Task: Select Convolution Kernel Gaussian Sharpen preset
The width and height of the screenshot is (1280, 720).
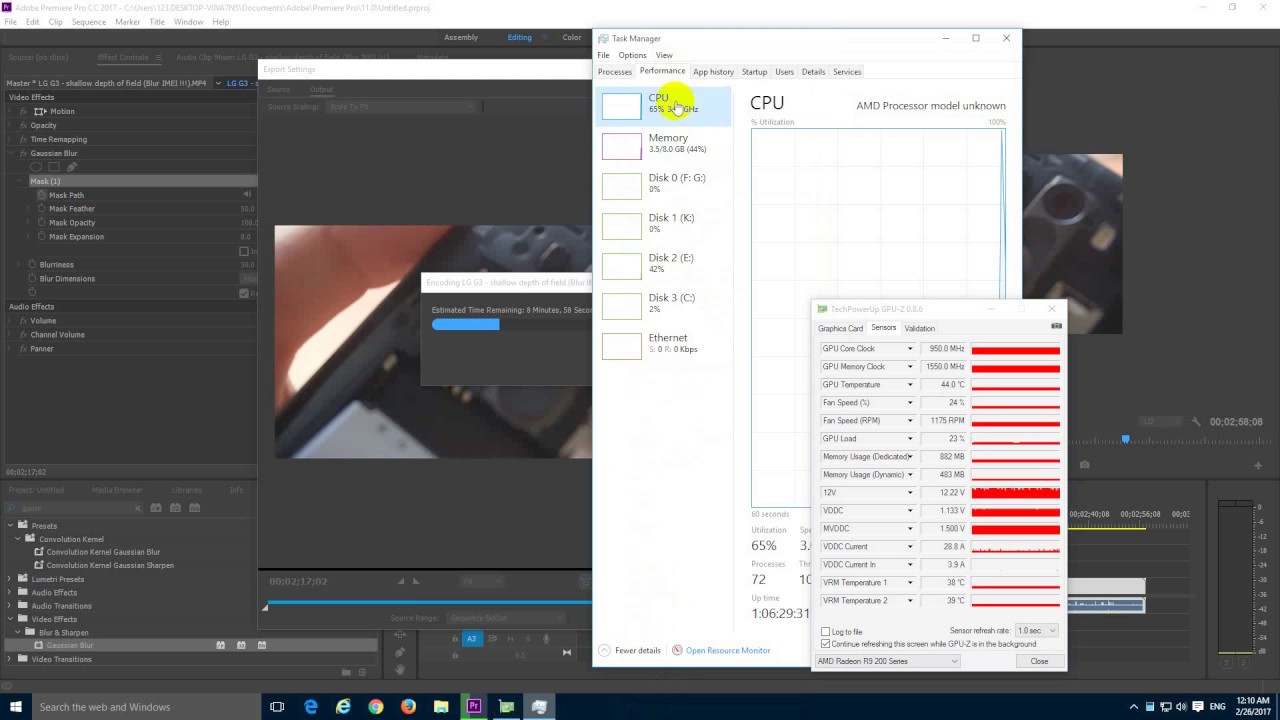Action: coord(110,565)
